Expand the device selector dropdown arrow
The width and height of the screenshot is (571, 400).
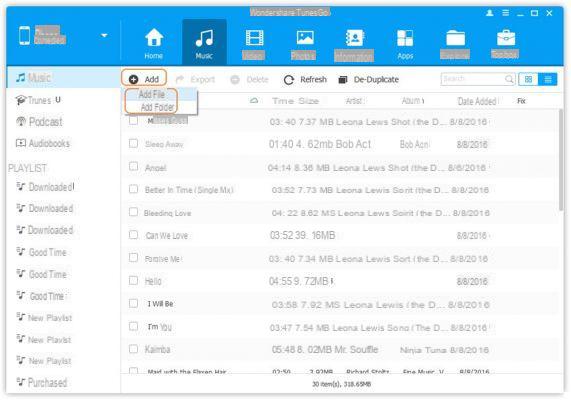(104, 35)
